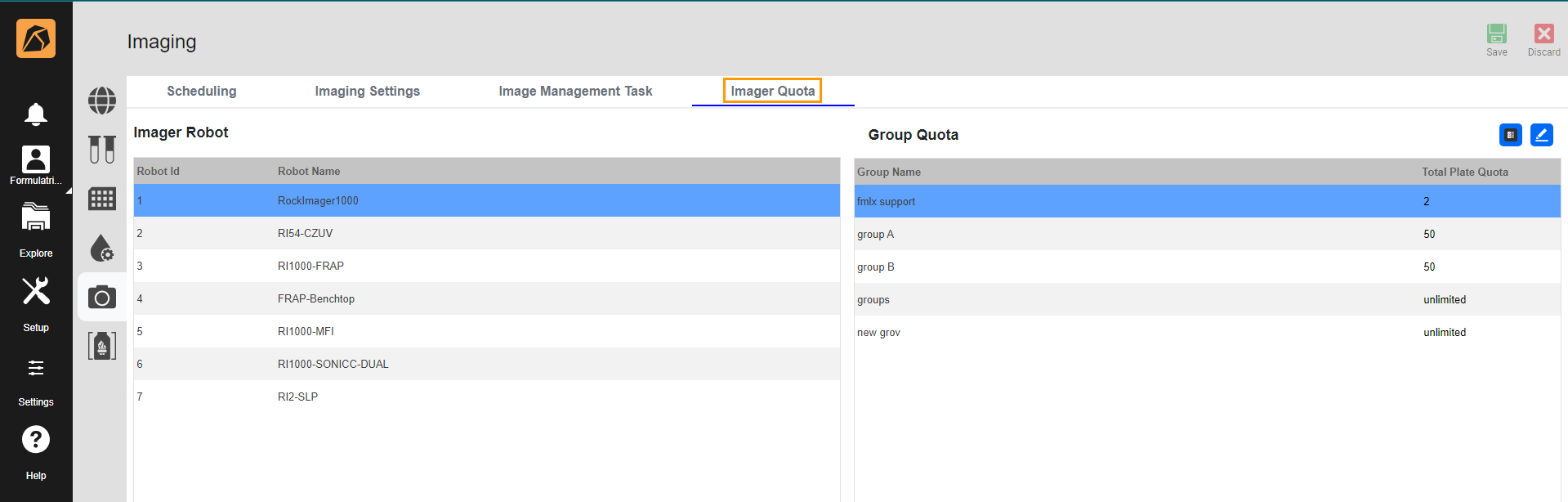
Task: Open the Settings sliders in sidebar
Action: pos(35,369)
